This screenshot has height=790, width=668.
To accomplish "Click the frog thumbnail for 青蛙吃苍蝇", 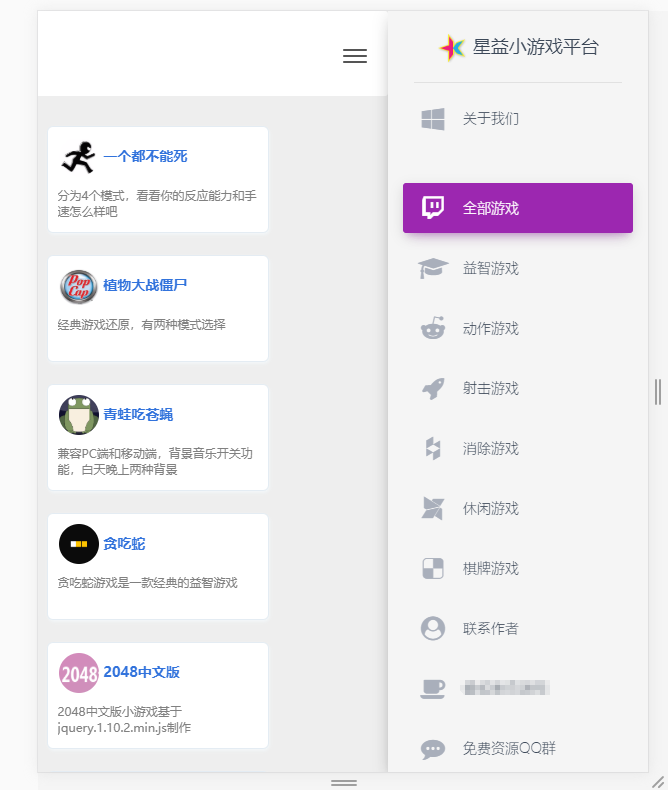I will 79,414.
